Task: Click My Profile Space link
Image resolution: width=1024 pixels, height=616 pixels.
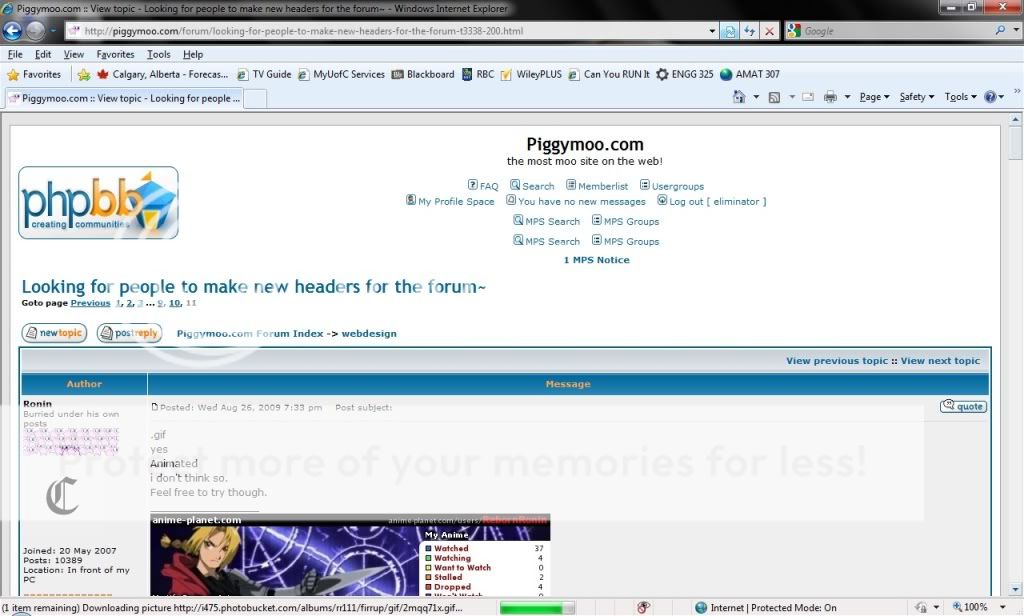Action: (x=450, y=201)
